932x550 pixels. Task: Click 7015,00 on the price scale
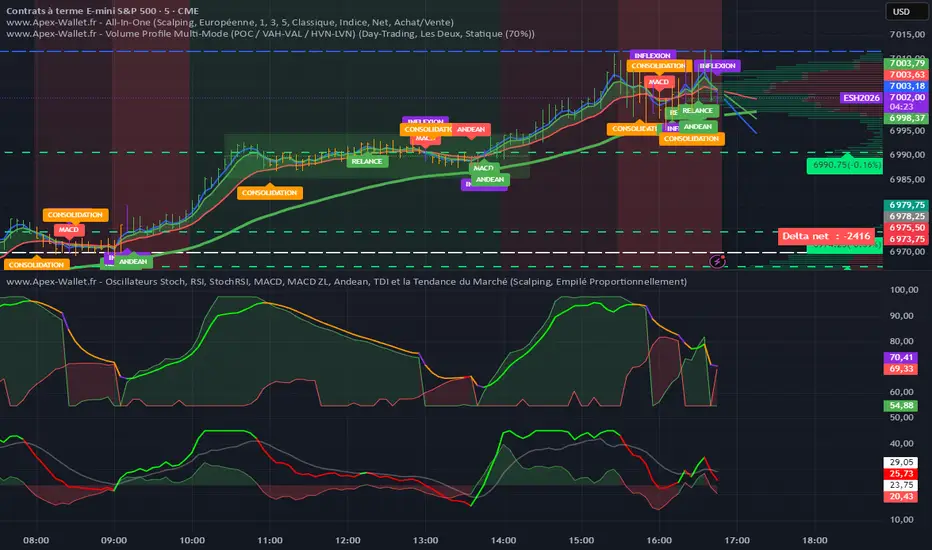(907, 34)
